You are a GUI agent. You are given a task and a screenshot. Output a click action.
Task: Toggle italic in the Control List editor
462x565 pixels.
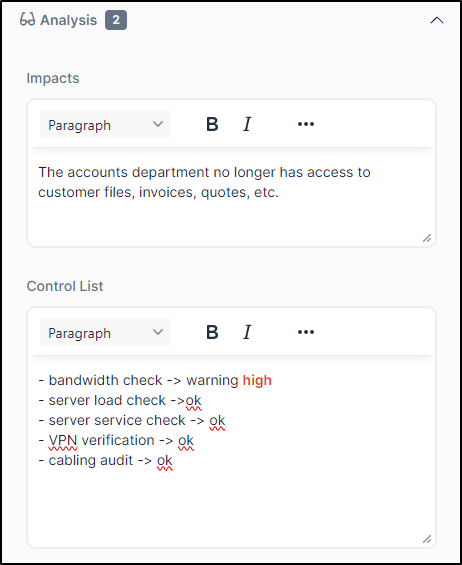tap(247, 332)
